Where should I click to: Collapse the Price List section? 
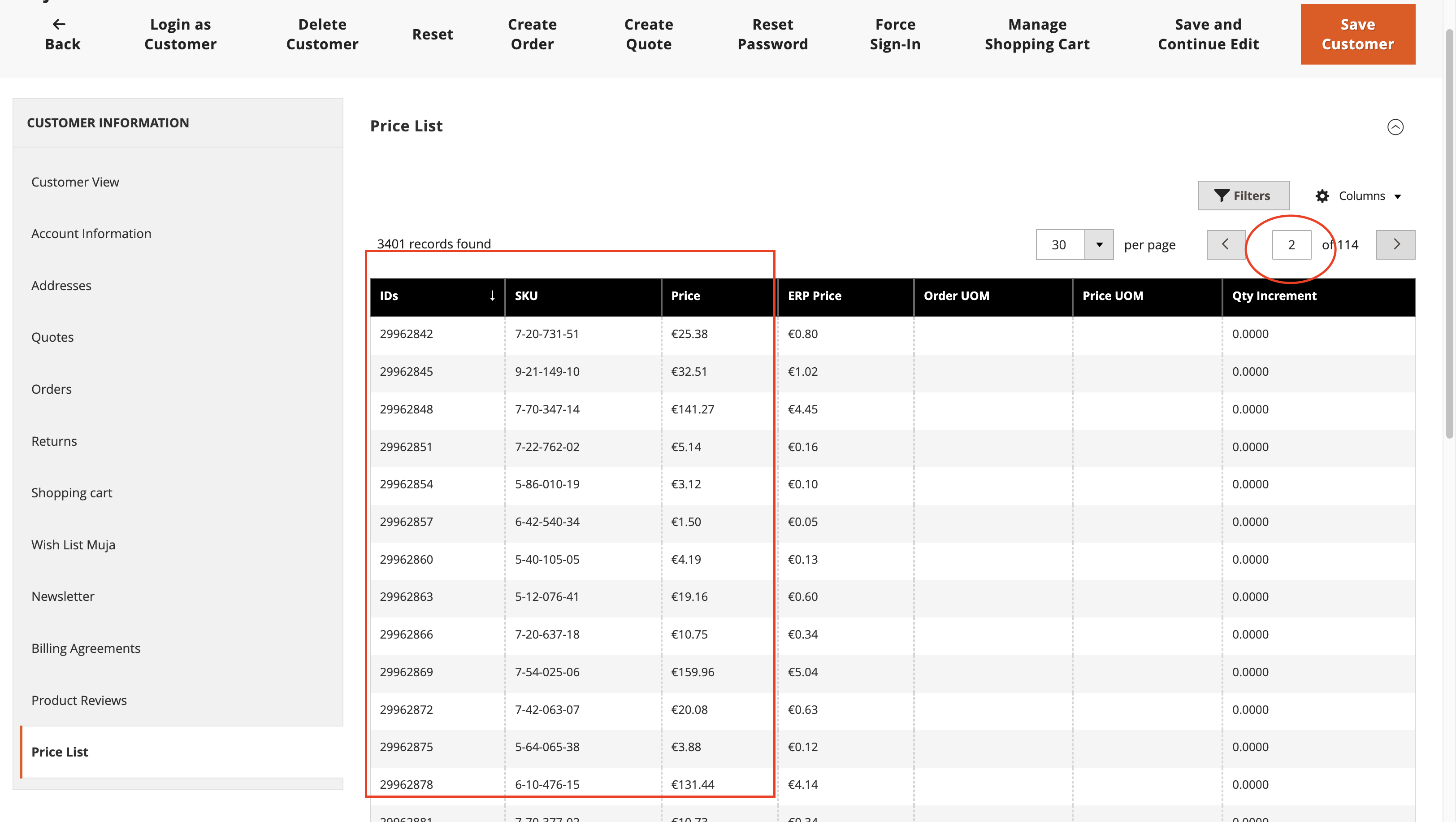click(1395, 126)
